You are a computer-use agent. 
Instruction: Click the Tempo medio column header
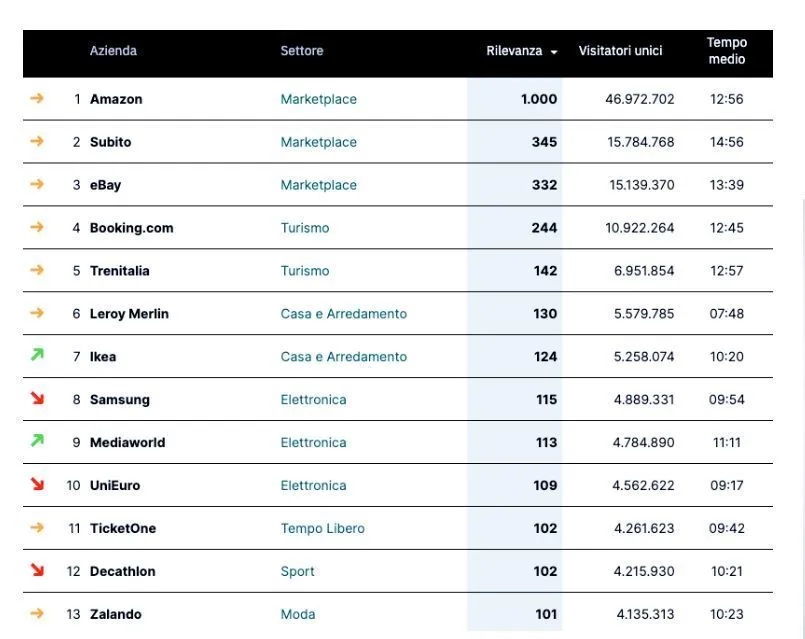tap(726, 51)
